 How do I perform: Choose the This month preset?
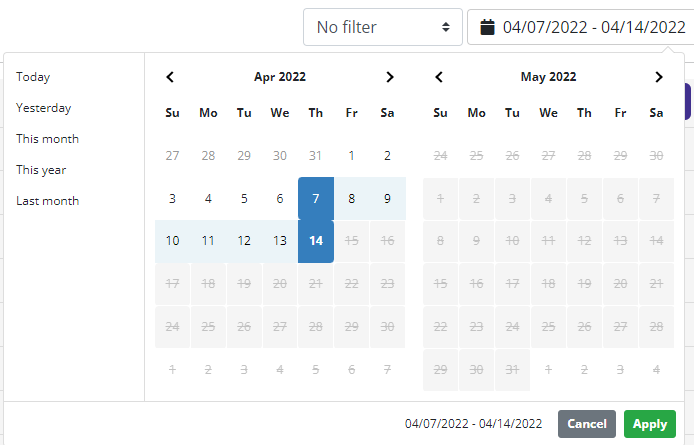(47, 139)
